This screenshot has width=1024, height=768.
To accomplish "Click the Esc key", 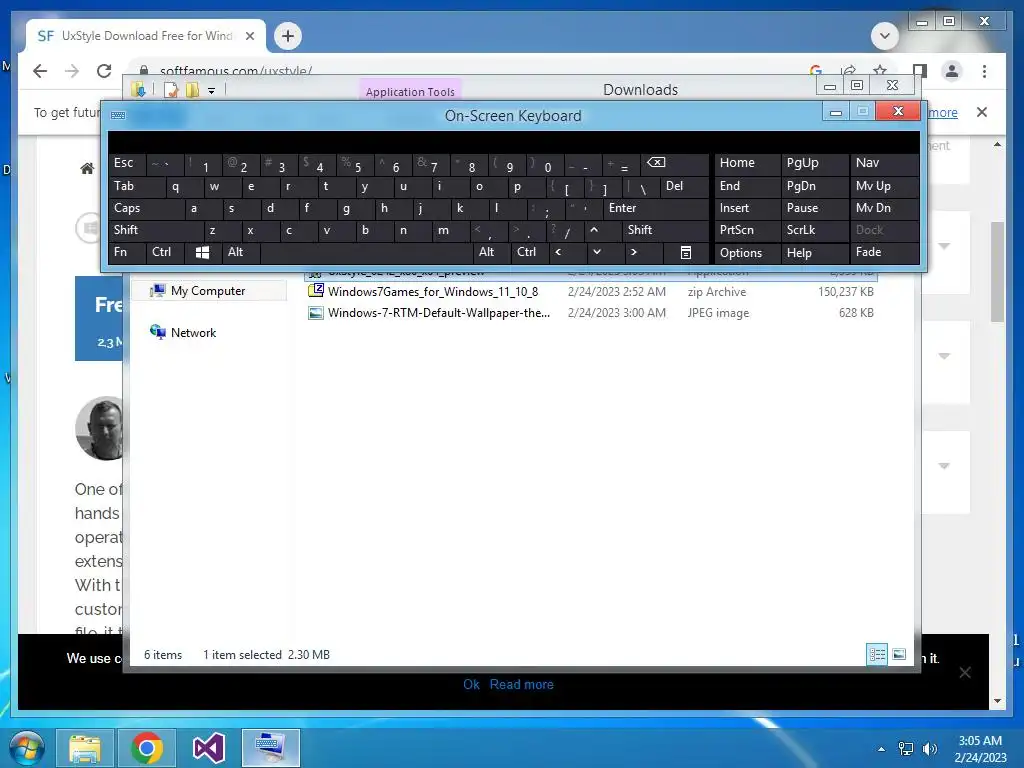I will pos(127,163).
